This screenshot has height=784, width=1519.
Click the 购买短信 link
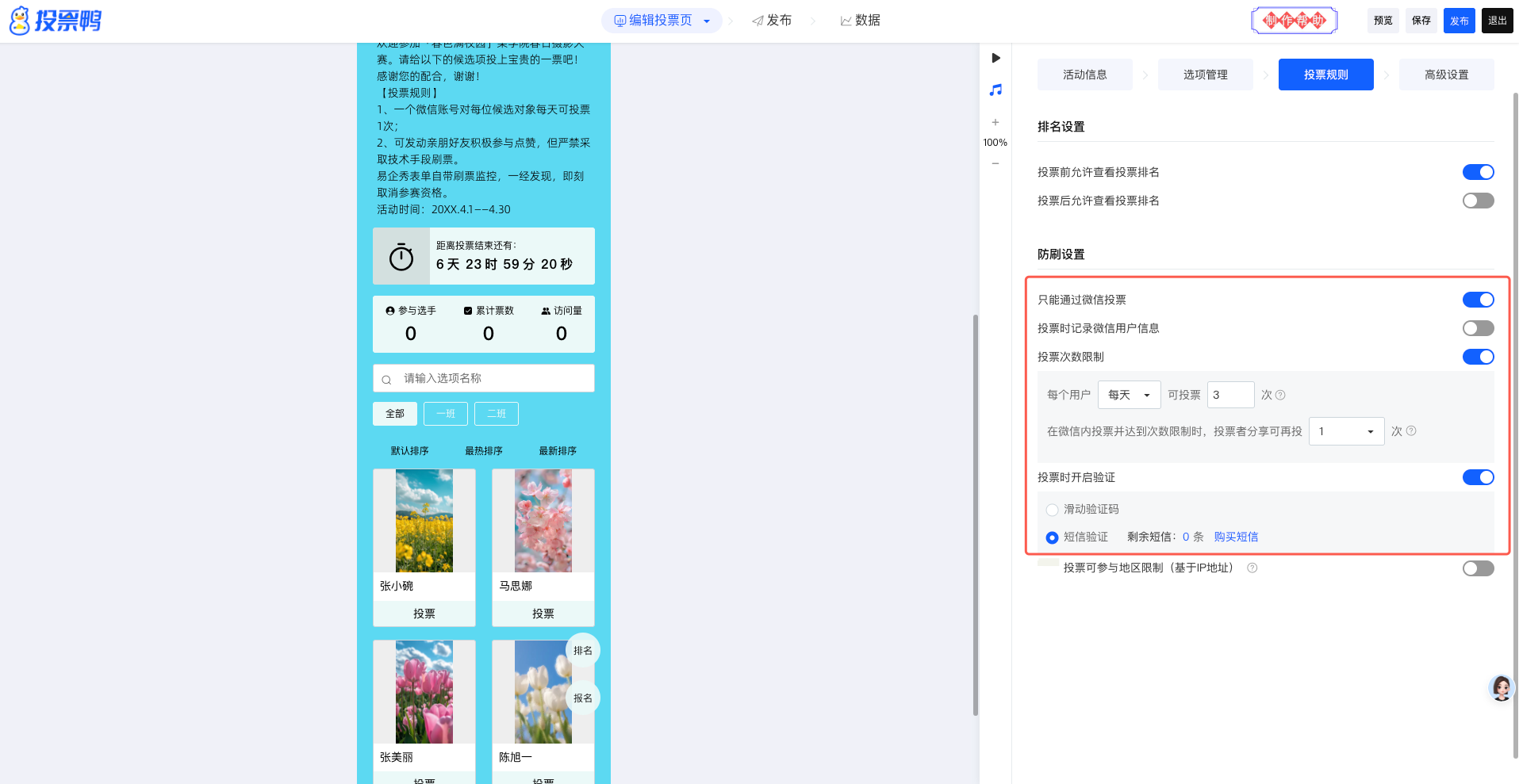click(x=1236, y=537)
